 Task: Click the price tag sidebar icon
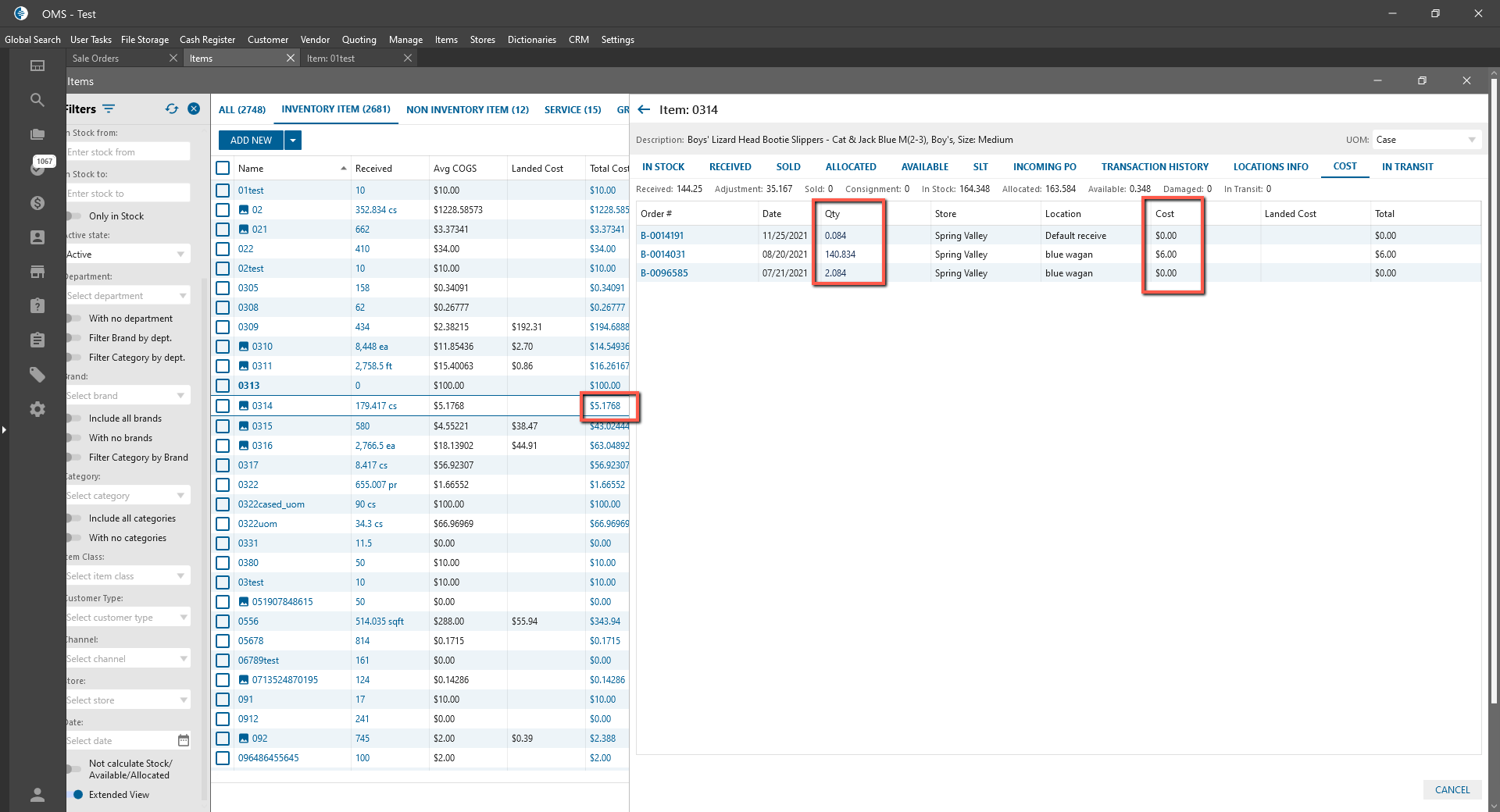click(x=37, y=375)
